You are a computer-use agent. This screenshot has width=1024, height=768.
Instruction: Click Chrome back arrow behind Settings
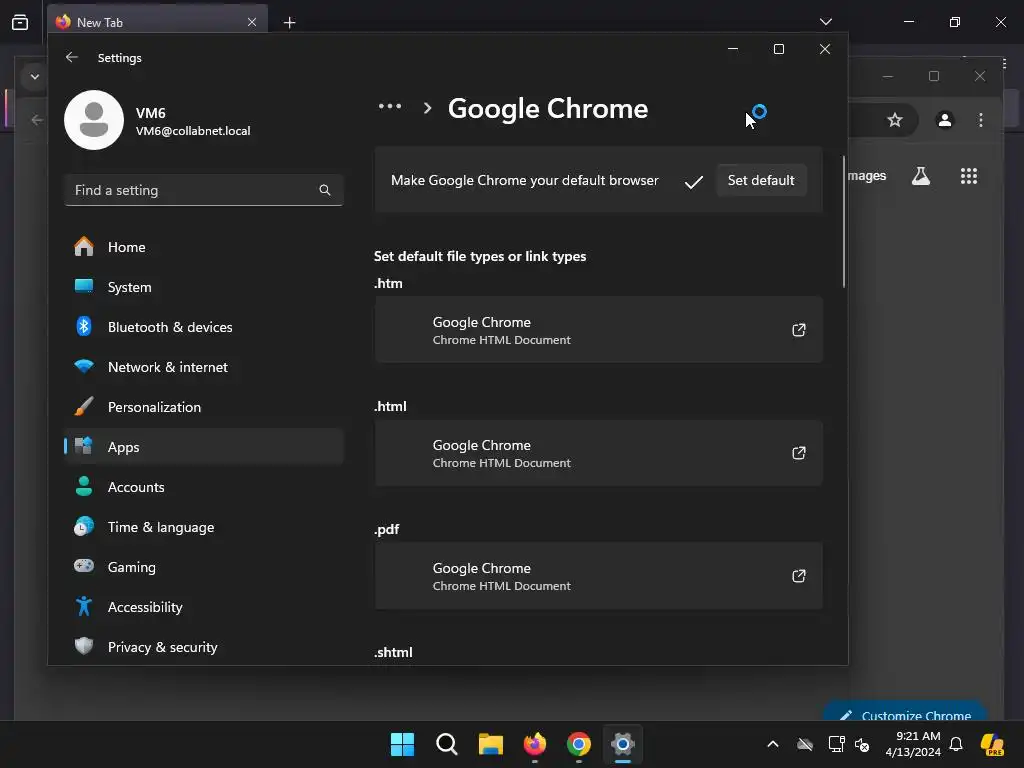coord(37,120)
